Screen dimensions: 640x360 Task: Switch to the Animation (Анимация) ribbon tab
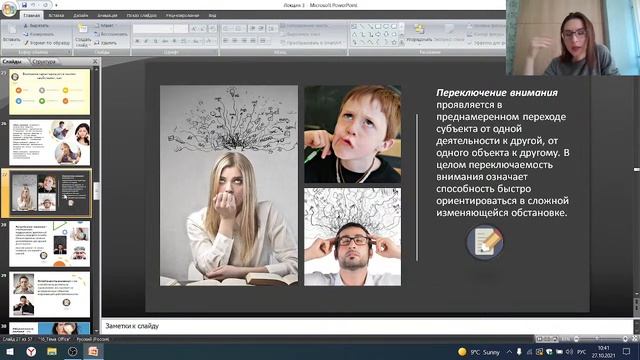point(107,16)
